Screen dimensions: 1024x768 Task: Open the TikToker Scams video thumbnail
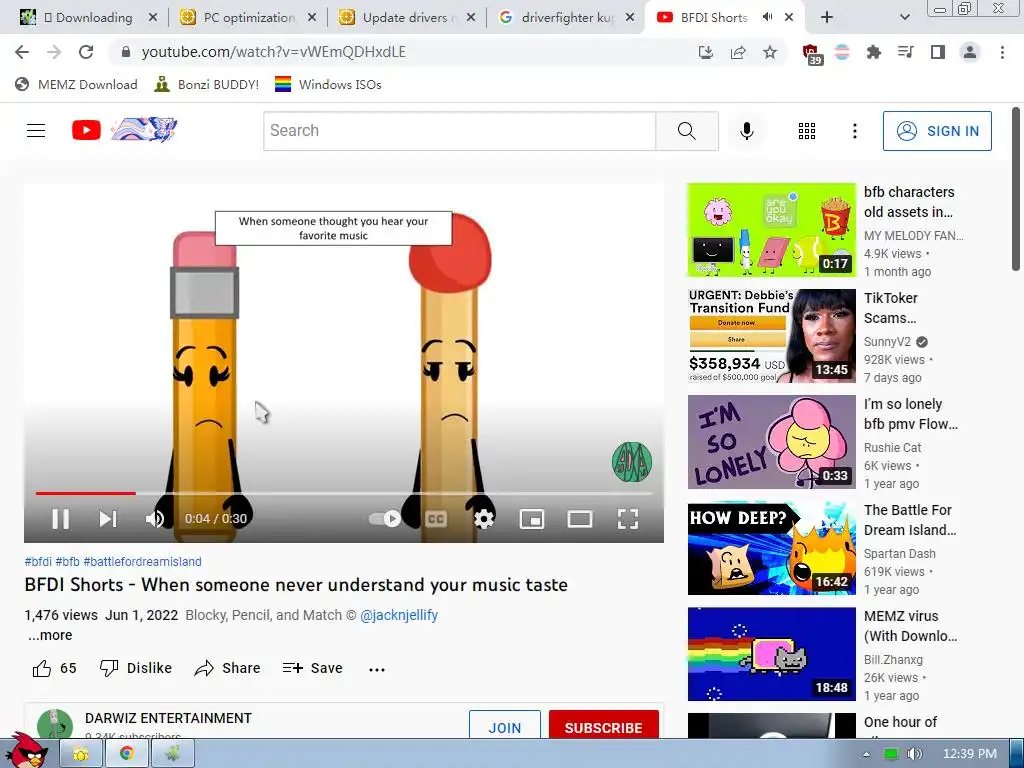[x=771, y=336]
